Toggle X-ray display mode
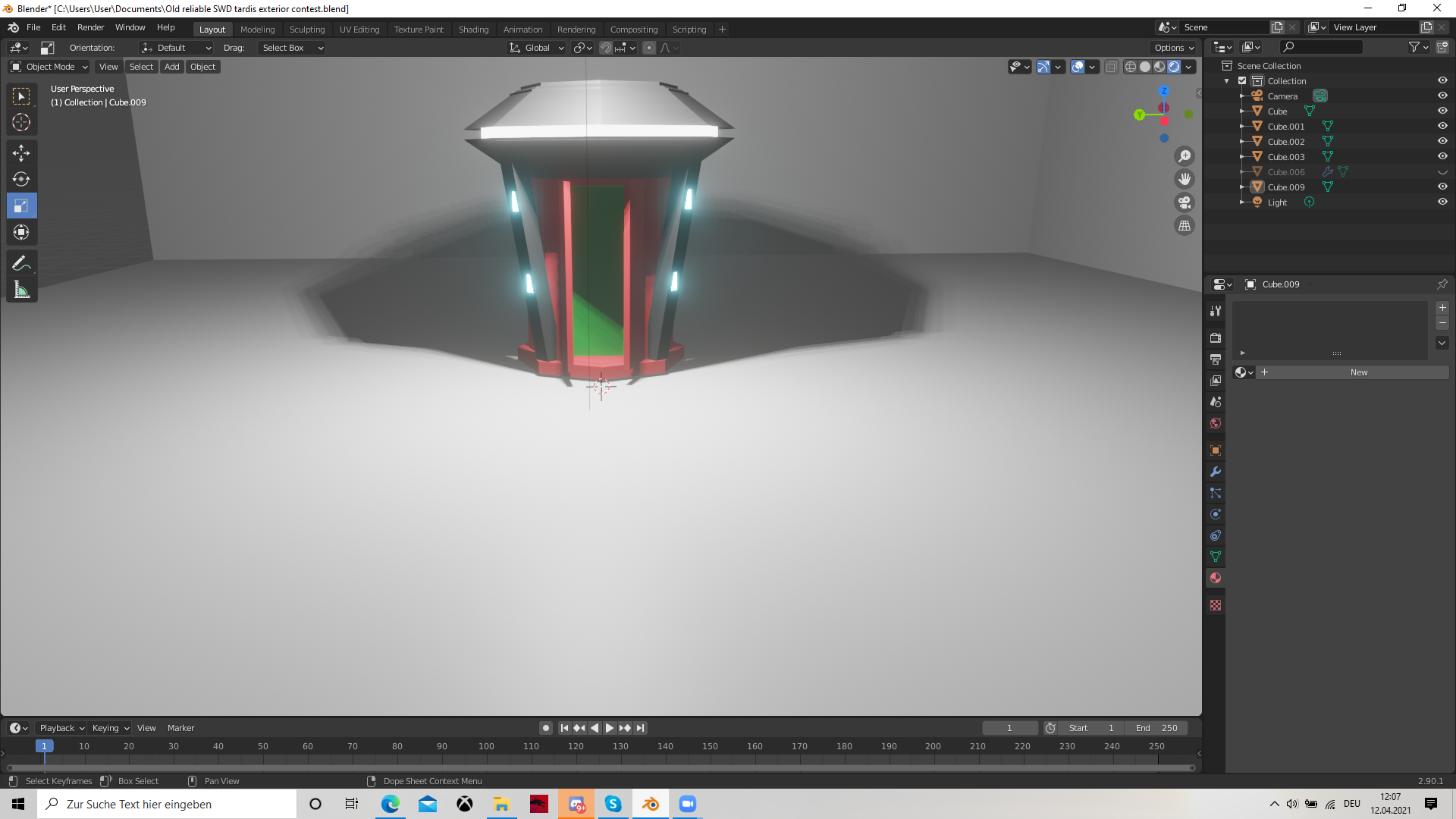Screen dimensions: 1456x819 [1111, 67]
